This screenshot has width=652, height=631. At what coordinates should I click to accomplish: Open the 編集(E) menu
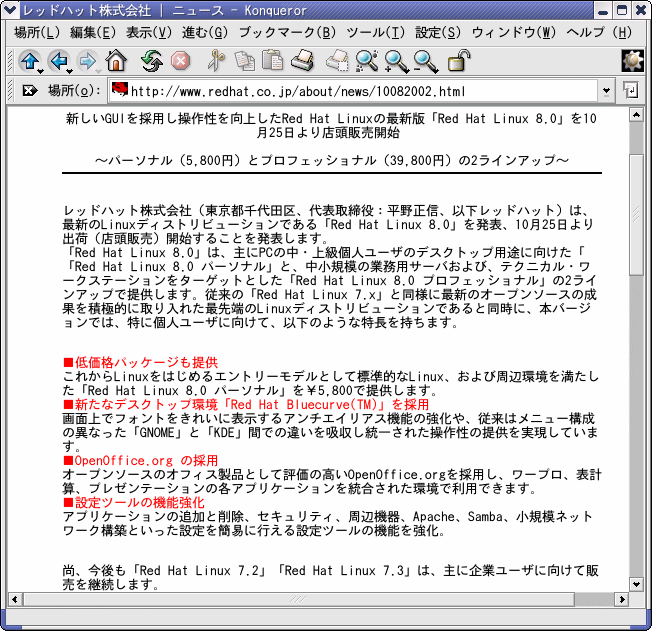pos(93,32)
